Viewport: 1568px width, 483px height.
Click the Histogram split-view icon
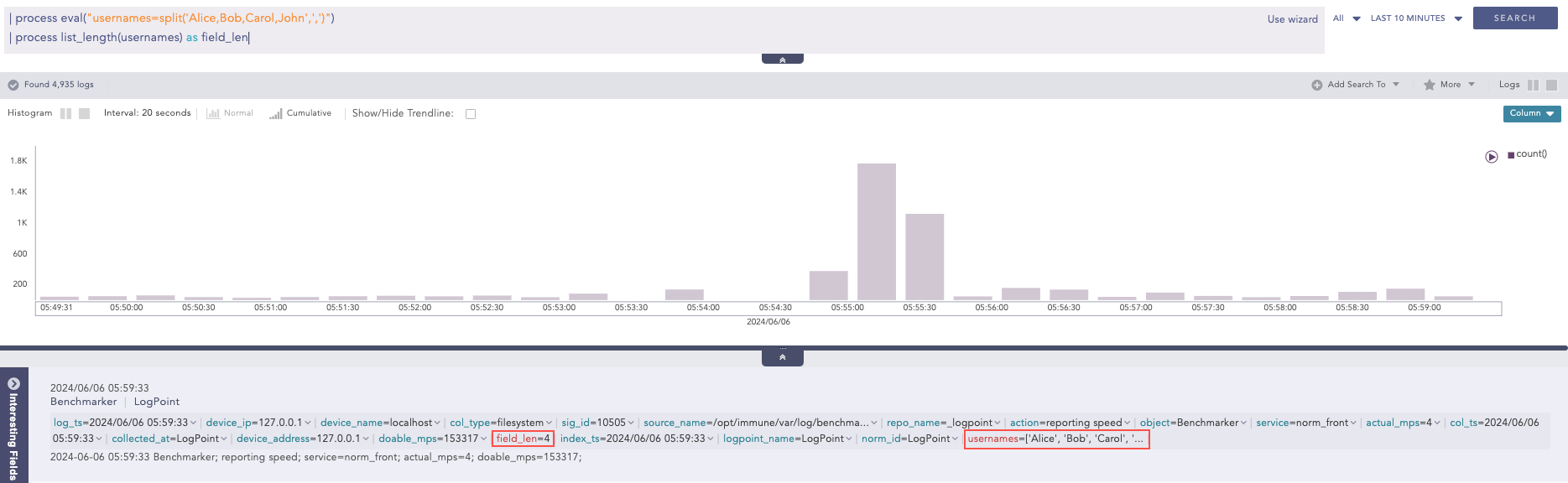point(65,114)
